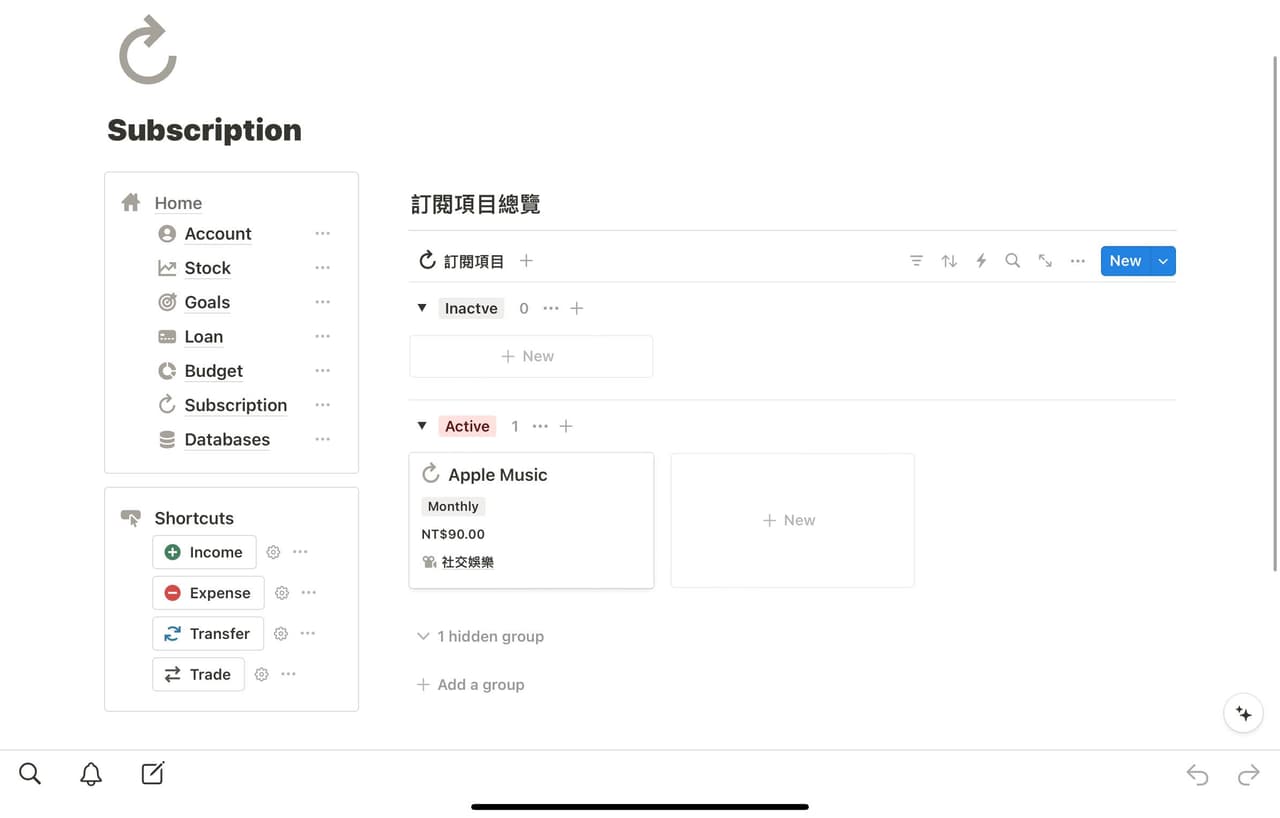Click the Notion AI sparkle button
Image resolution: width=1280 pixels, height=818 pixels.
pyautogui.click(x=1242, y=713)
